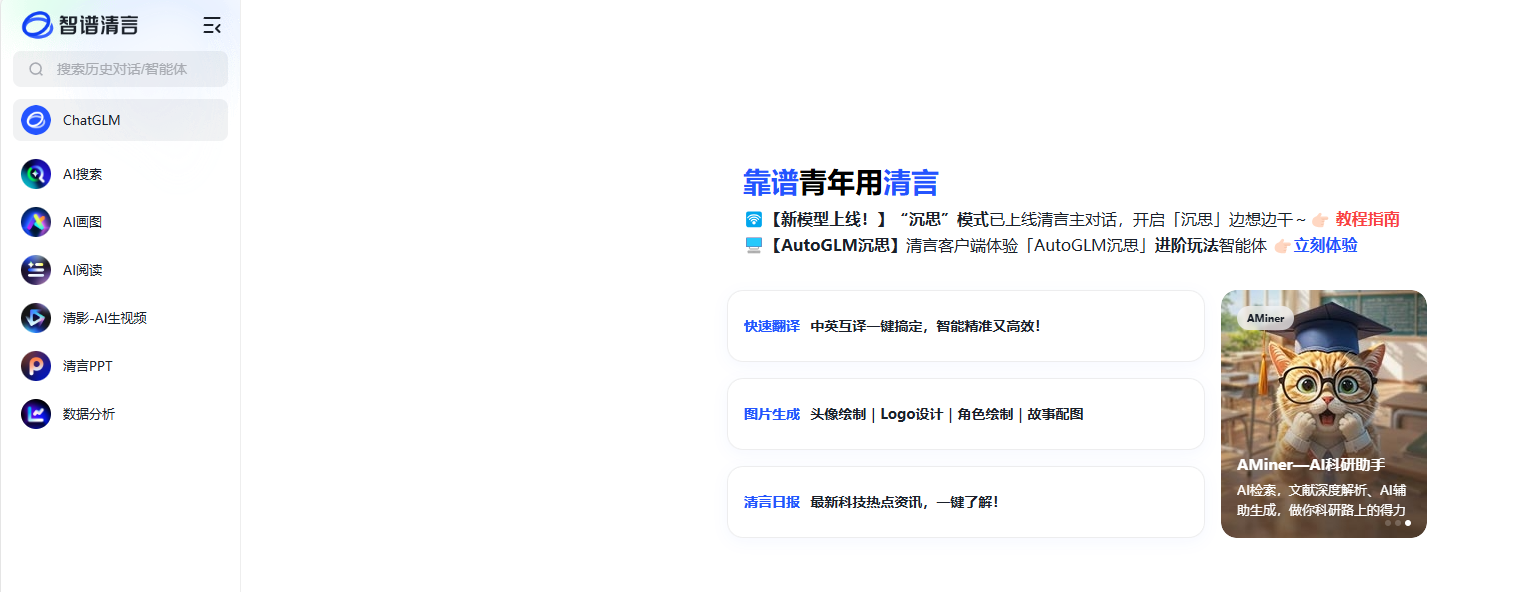This screenshot has width=1537, height=592.
Task: Open the 清言PPT icon
Action: click(36, 366)
